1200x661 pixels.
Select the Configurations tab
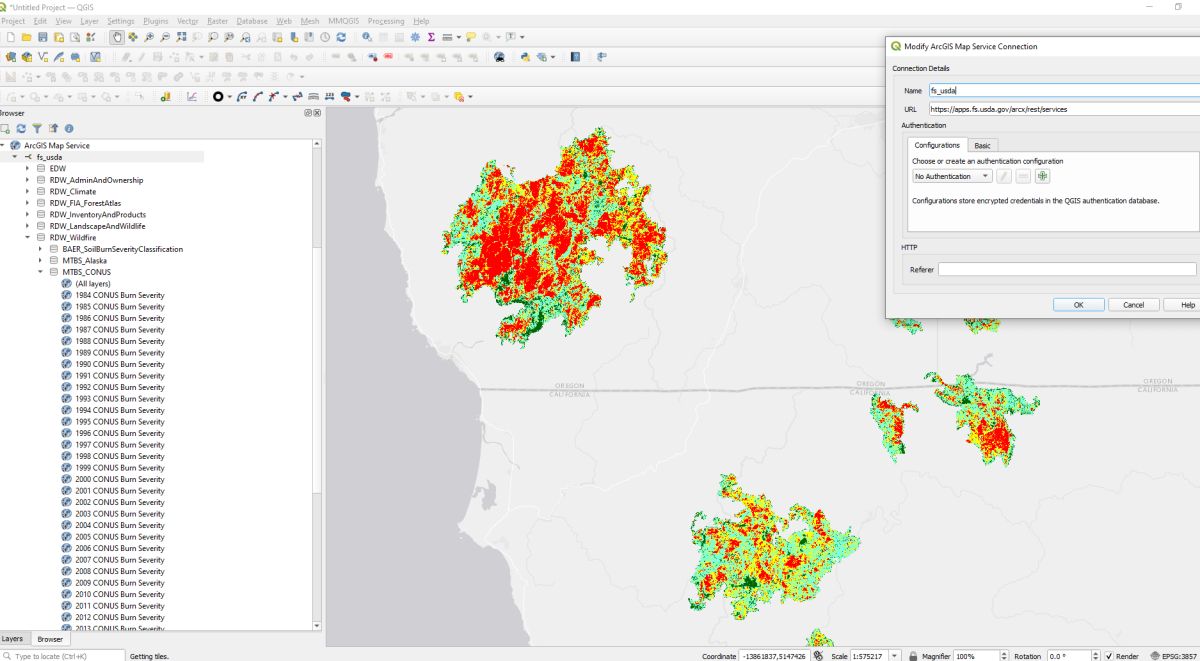pos(937,145)
